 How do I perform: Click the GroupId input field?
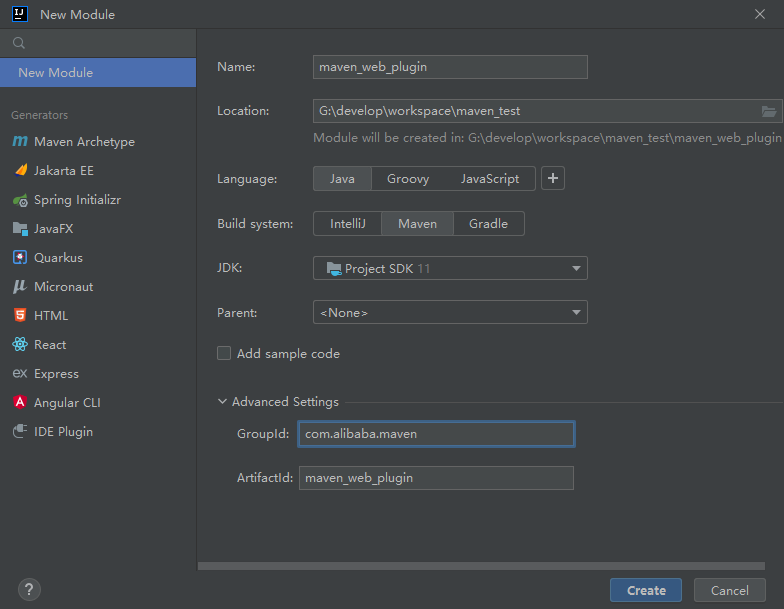[436, 434]
